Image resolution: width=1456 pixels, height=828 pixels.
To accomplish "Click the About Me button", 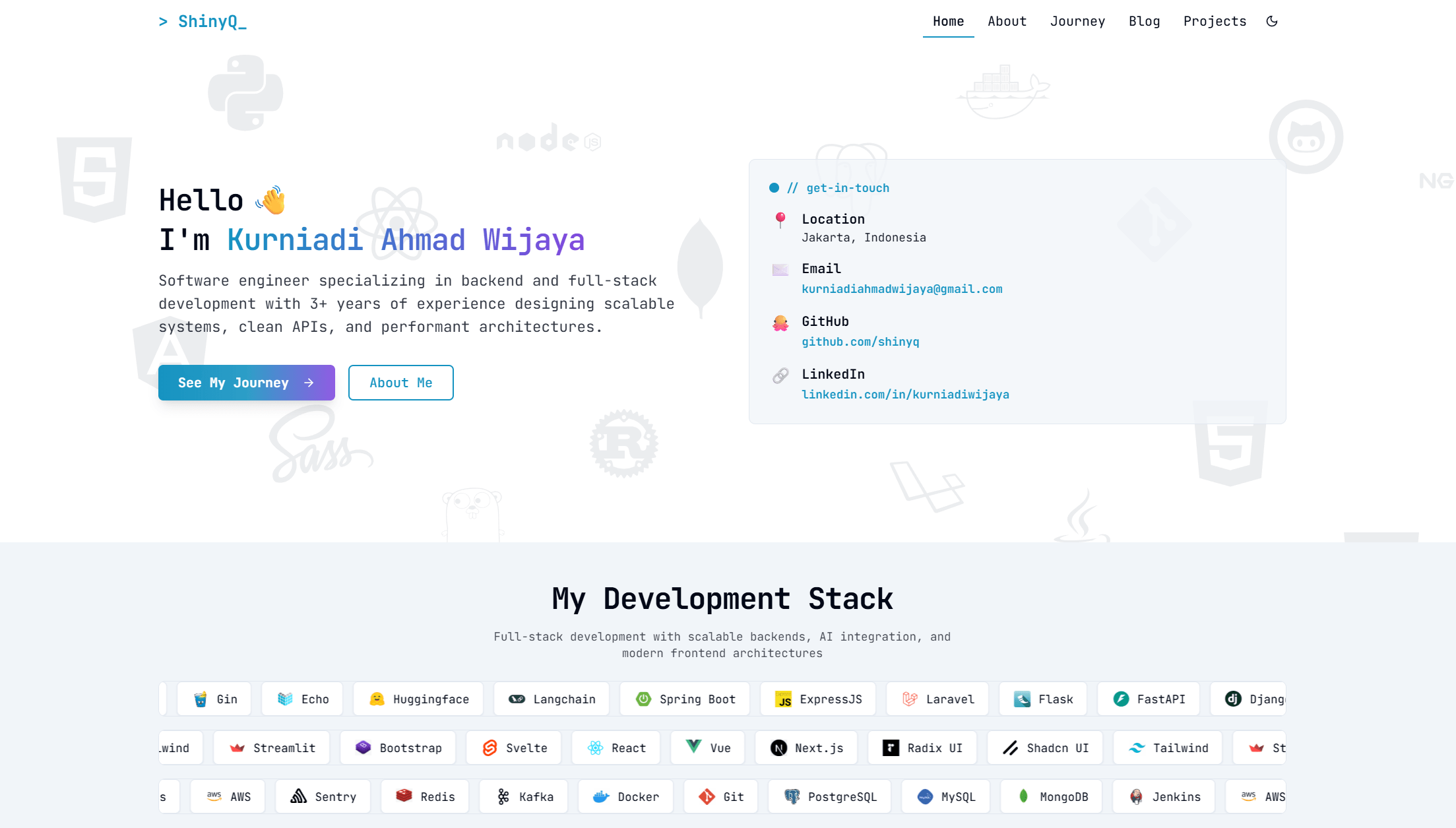I will [400, 383].
